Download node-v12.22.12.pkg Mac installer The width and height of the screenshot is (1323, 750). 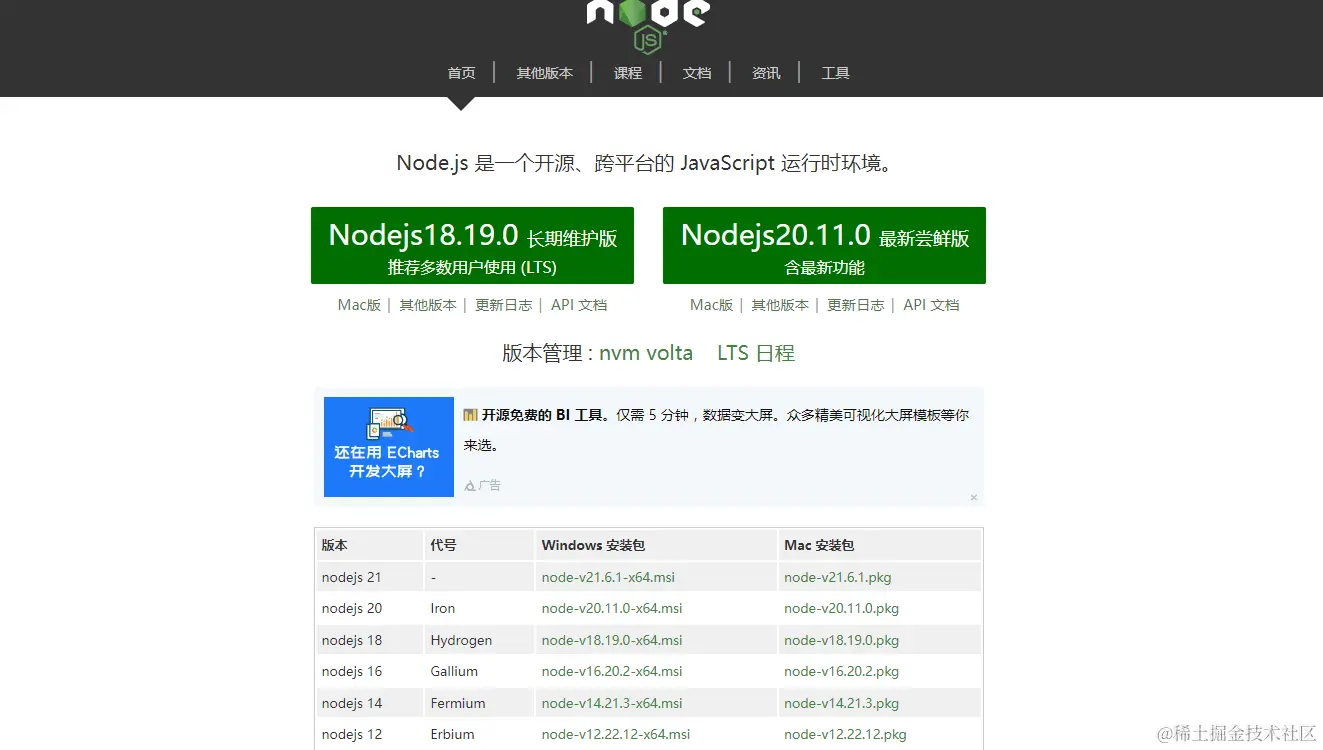click(x=845, y=734)
